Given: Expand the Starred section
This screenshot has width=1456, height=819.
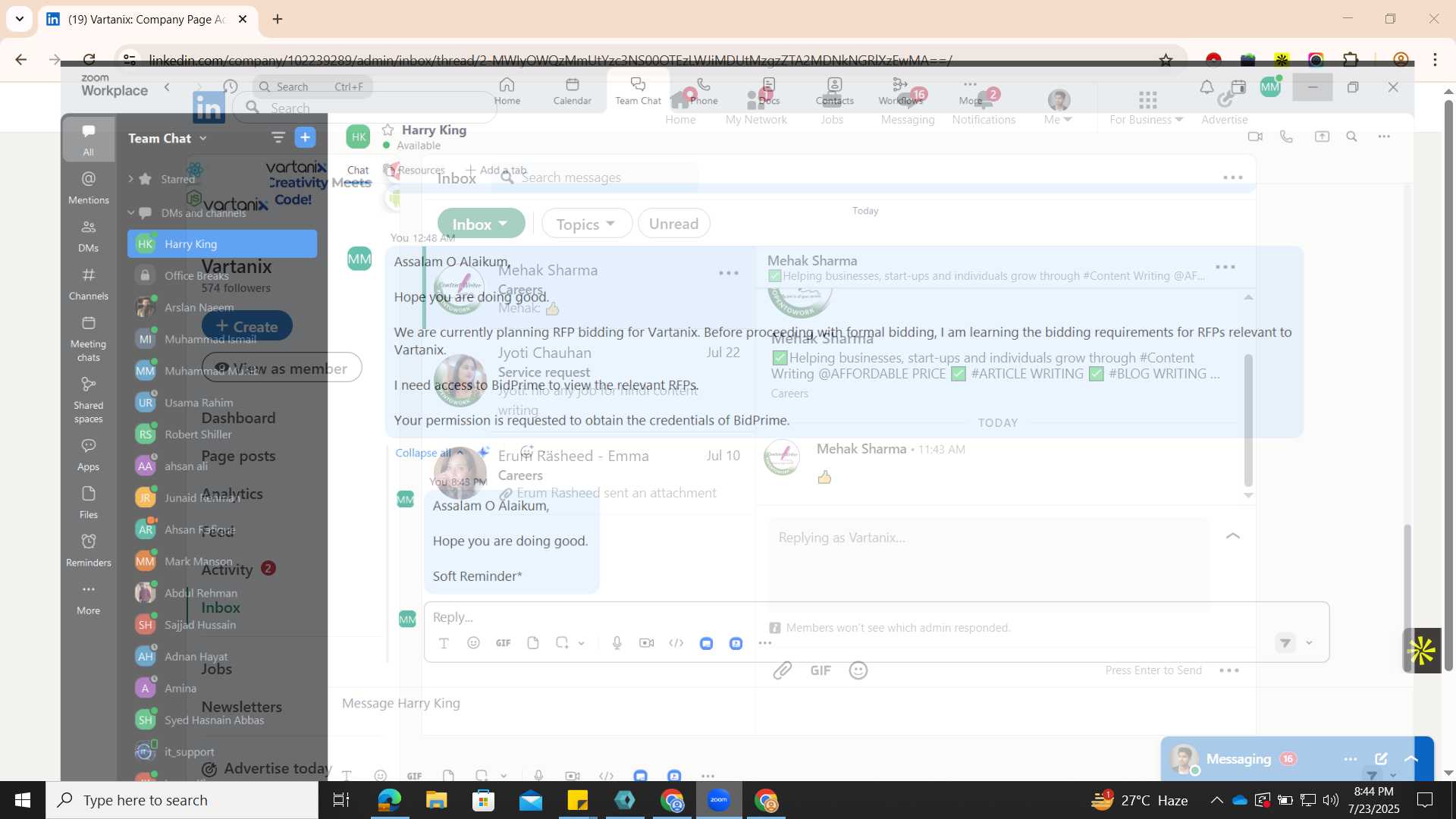Looking at the screenshot, I should (131, 179).
